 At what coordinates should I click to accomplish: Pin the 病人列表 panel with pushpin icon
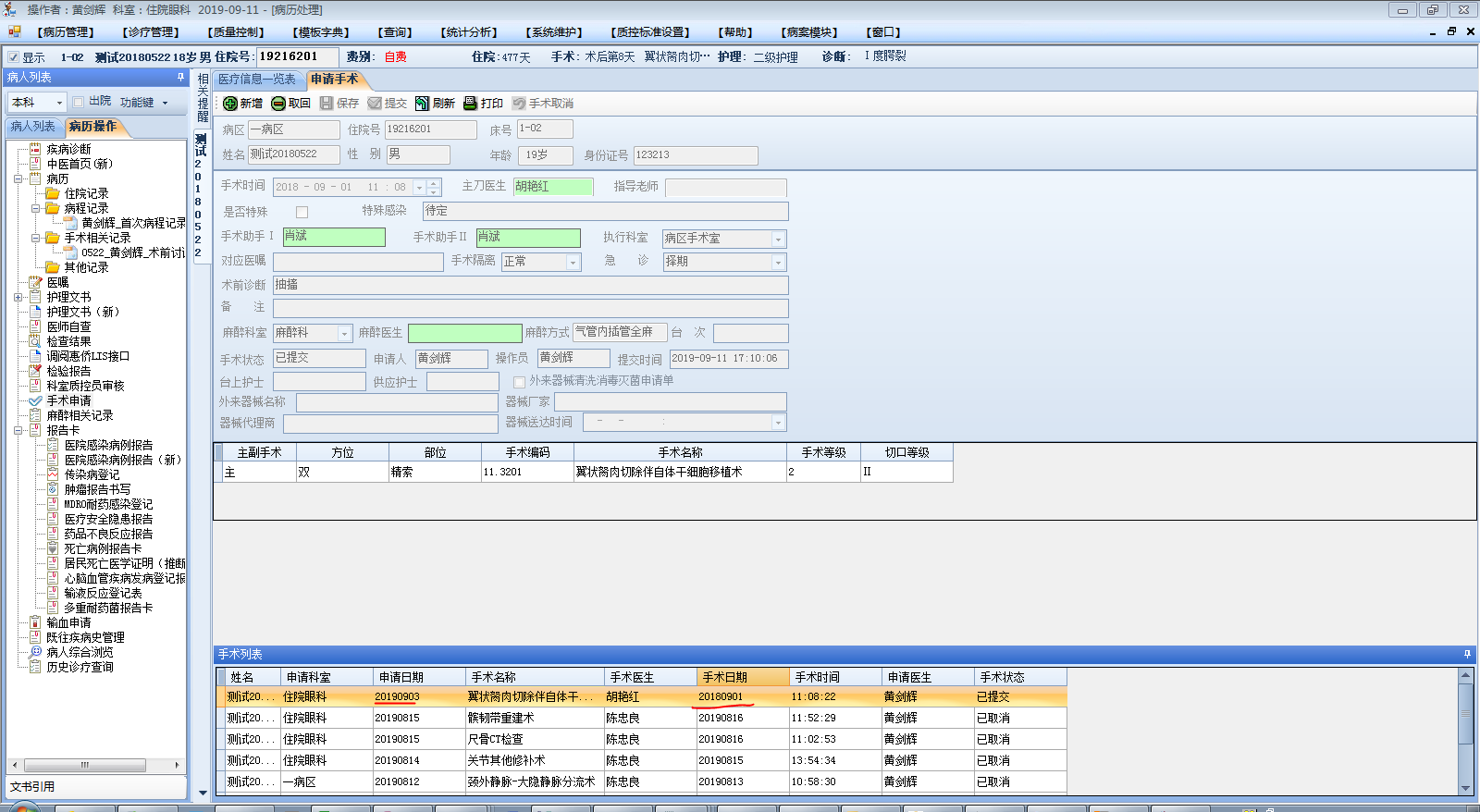[x=180, y=78]
